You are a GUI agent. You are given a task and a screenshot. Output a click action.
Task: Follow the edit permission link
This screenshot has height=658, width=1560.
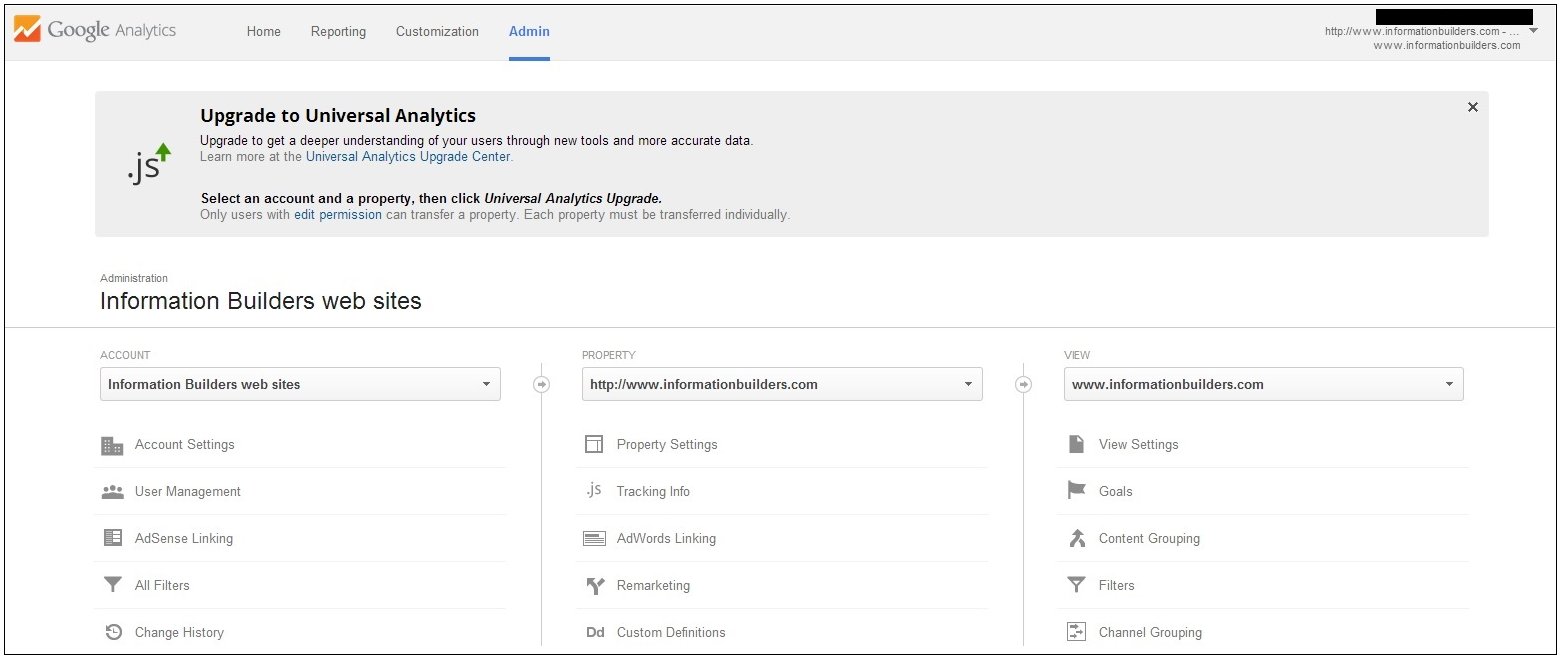click(x=338, y=214)
